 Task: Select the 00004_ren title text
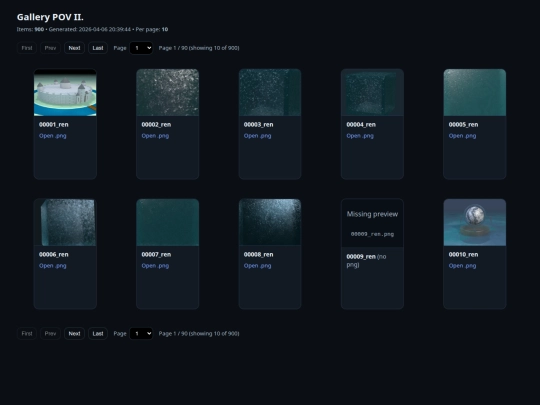point(361,125)
